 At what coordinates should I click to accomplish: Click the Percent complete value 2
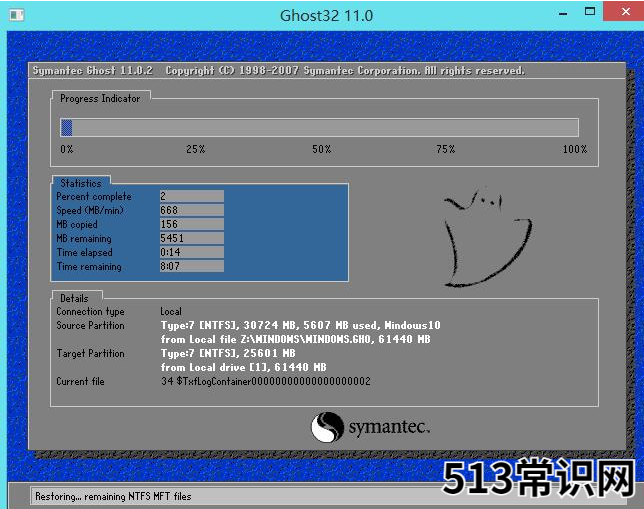[192, 196]
